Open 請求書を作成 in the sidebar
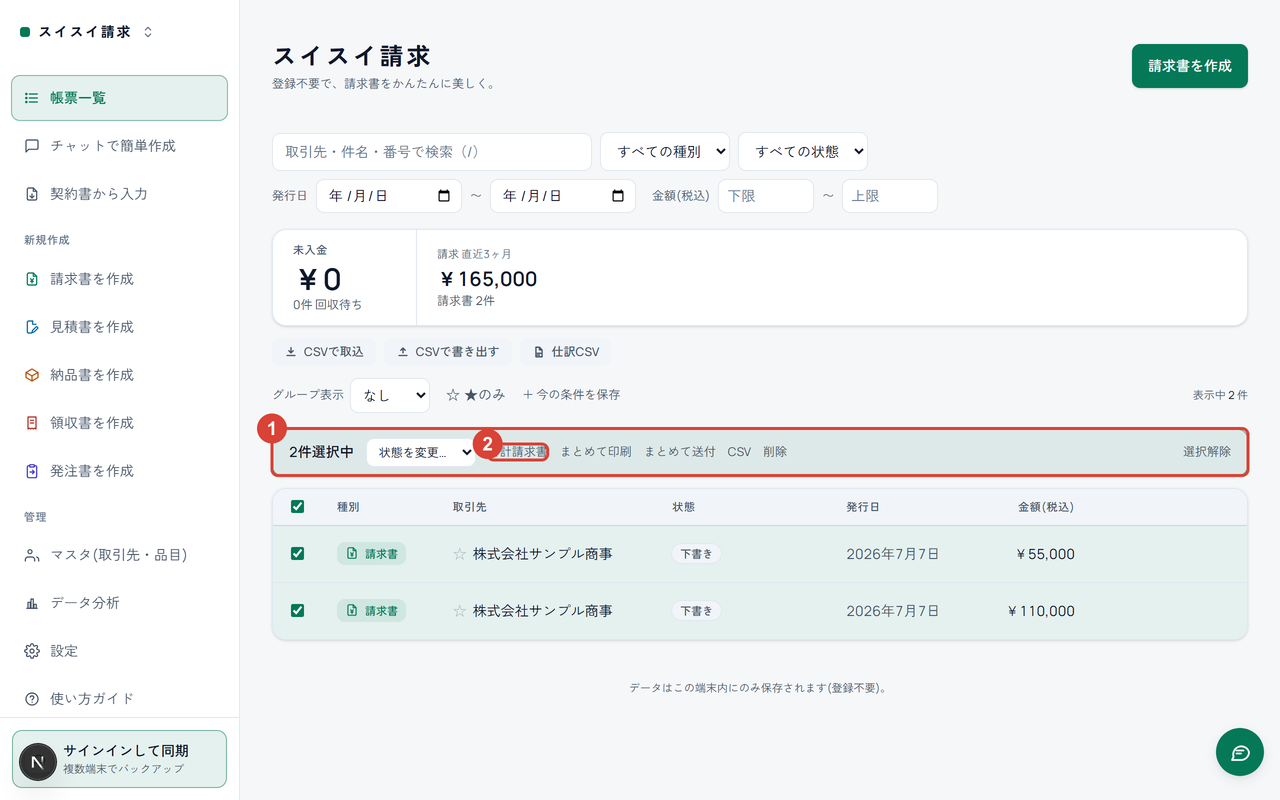The width and height of the screenshot is (1280, 800). (119, 279)
